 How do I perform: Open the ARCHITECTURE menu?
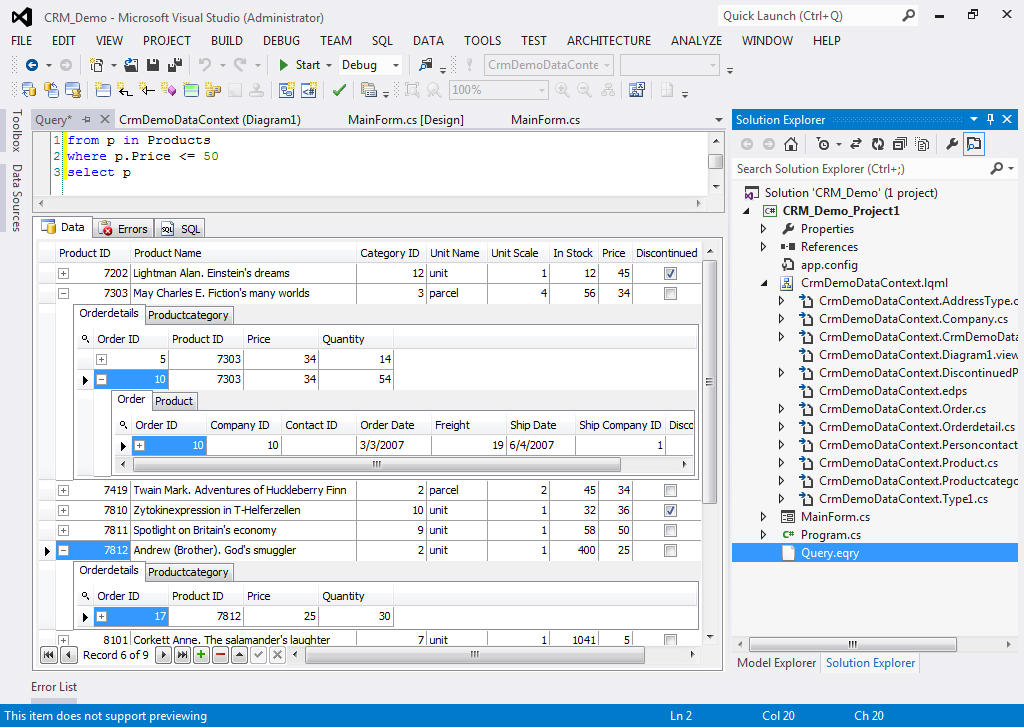[609, 40]
